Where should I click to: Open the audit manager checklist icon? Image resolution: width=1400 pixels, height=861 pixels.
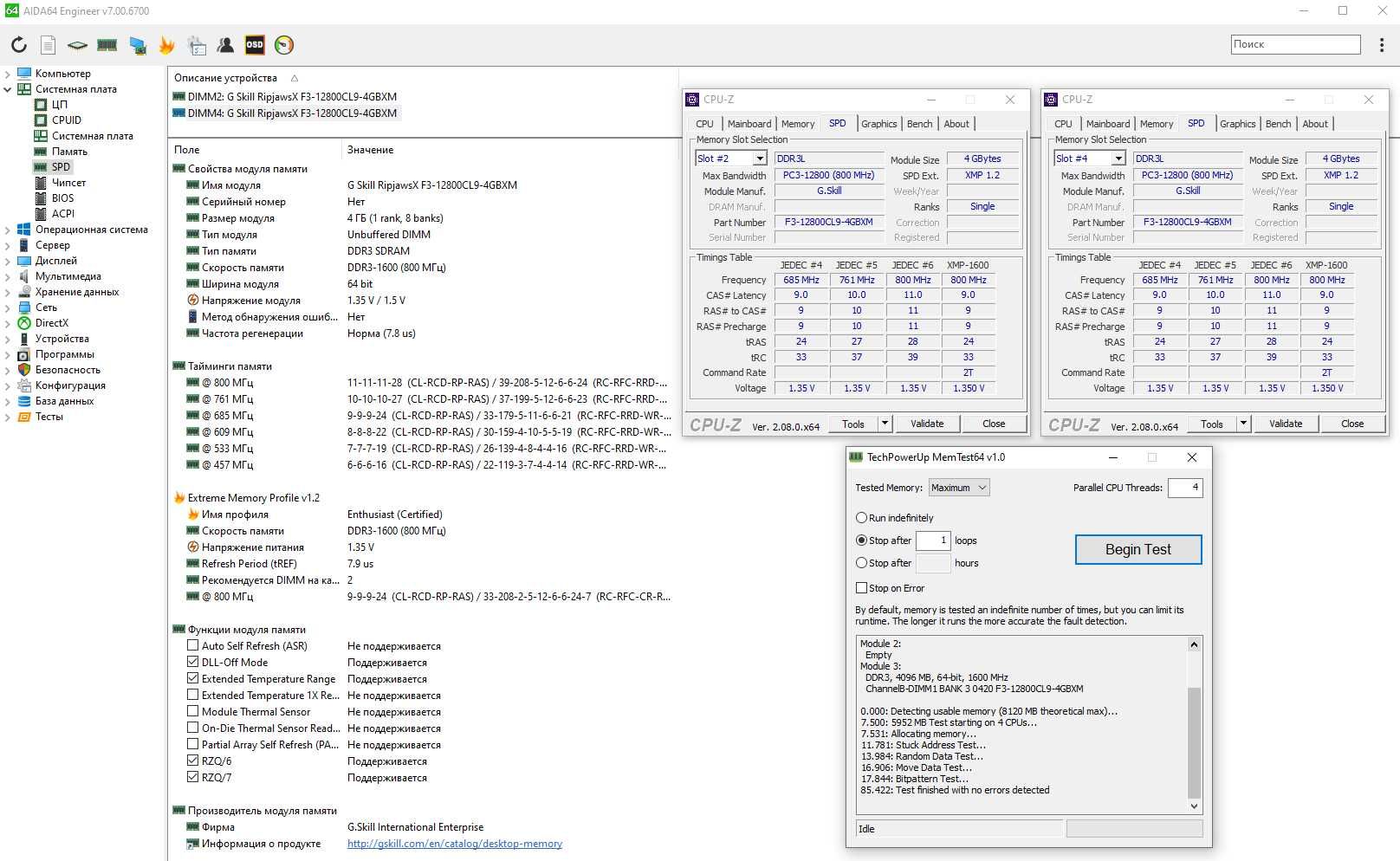[x=197, y=45]
